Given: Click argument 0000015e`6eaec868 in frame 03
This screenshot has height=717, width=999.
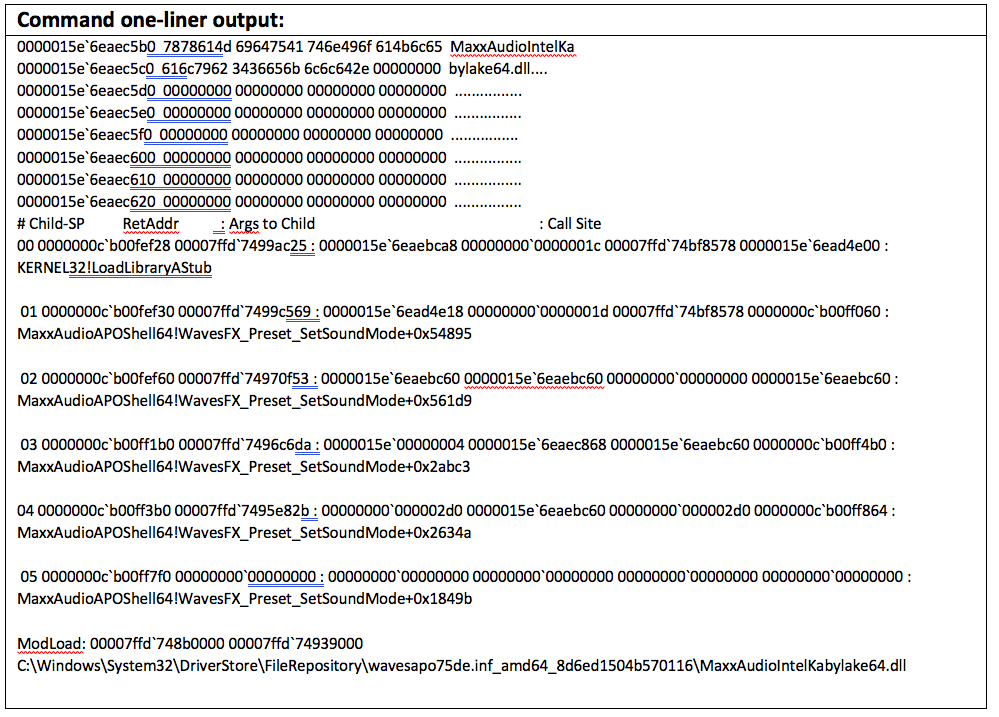Looking at the screenshot, I should tap(537, 445).
